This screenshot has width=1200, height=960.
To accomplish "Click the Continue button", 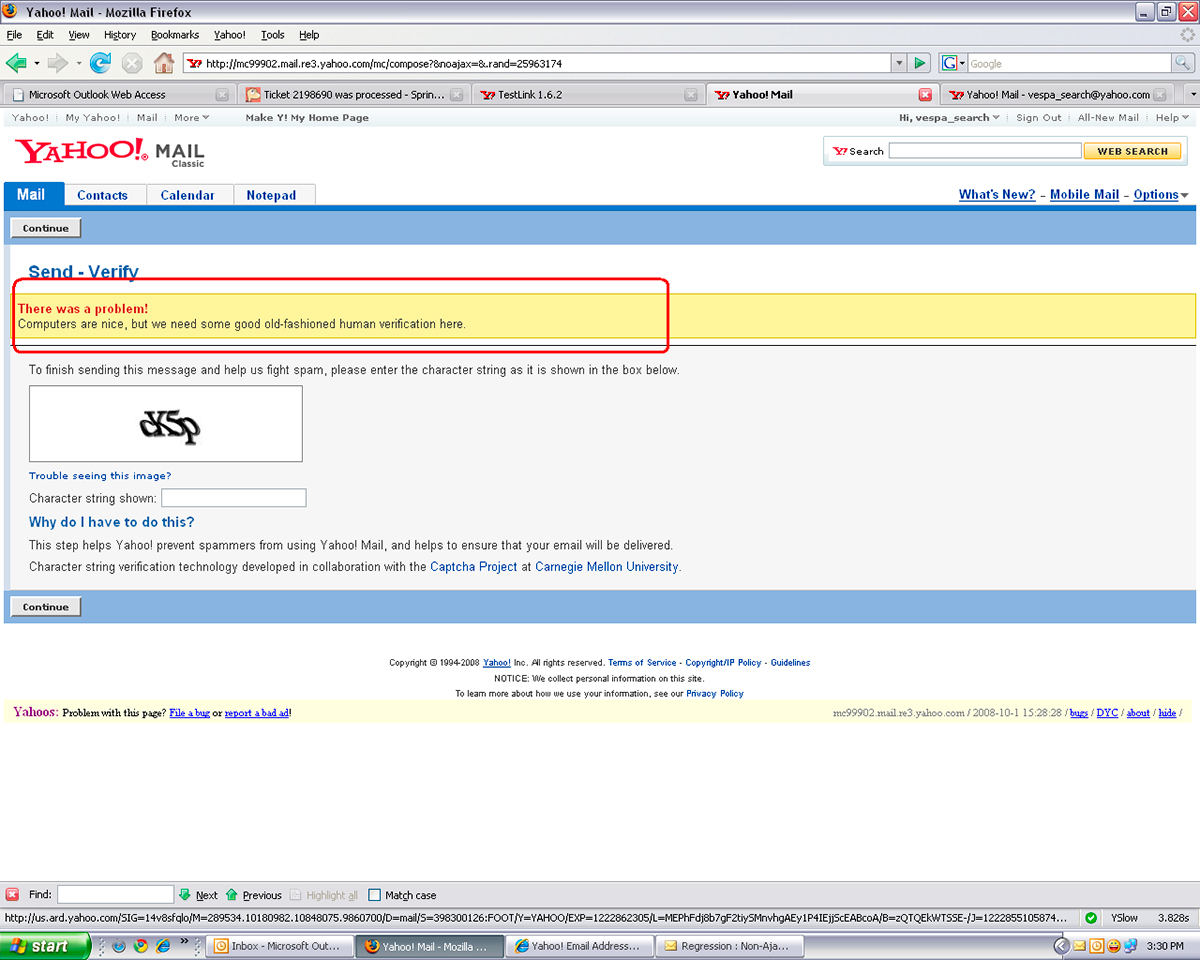I will (45, 227).
